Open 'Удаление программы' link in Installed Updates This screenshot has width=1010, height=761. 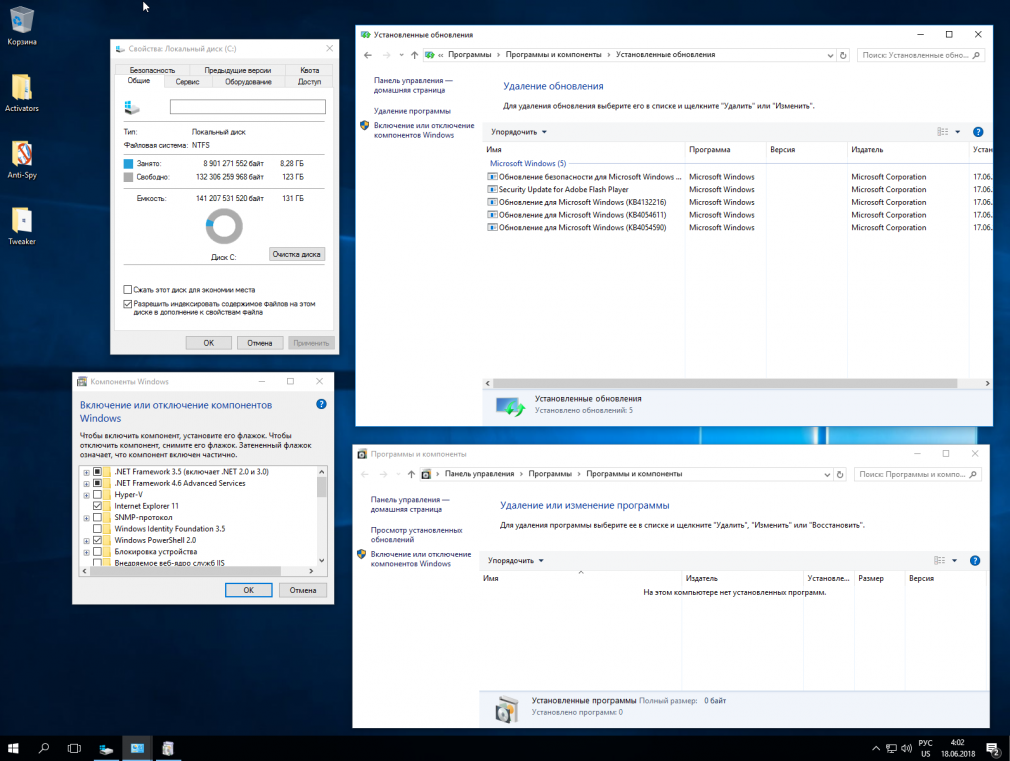tap(412, 111)
